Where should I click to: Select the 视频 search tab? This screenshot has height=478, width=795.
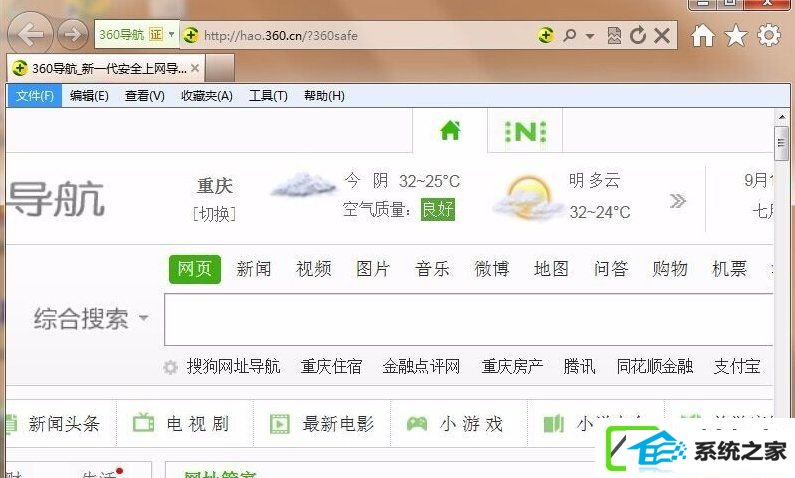(314, 269)
